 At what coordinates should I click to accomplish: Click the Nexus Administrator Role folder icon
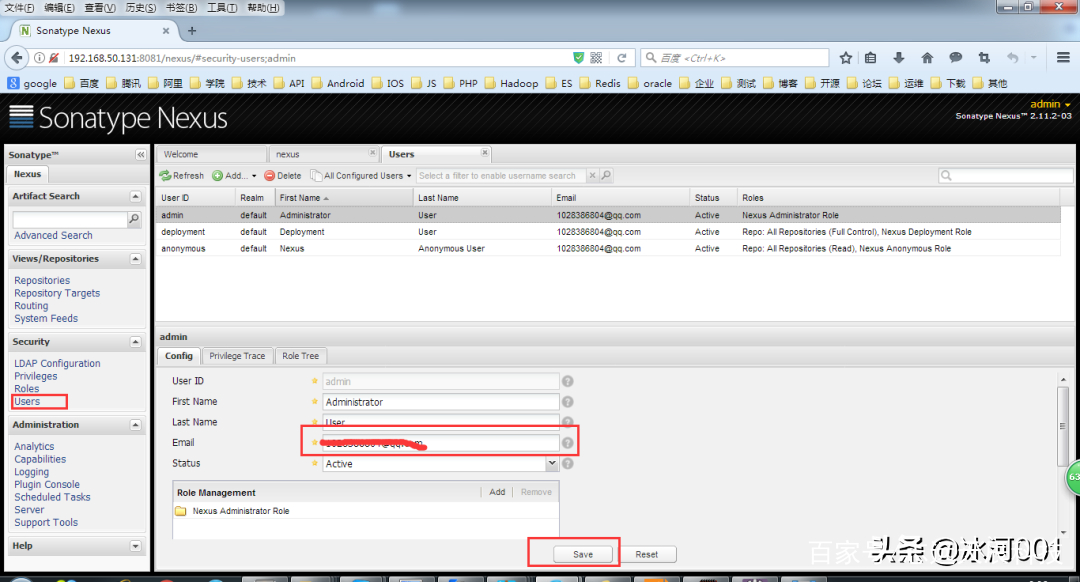tap(180, 511)
